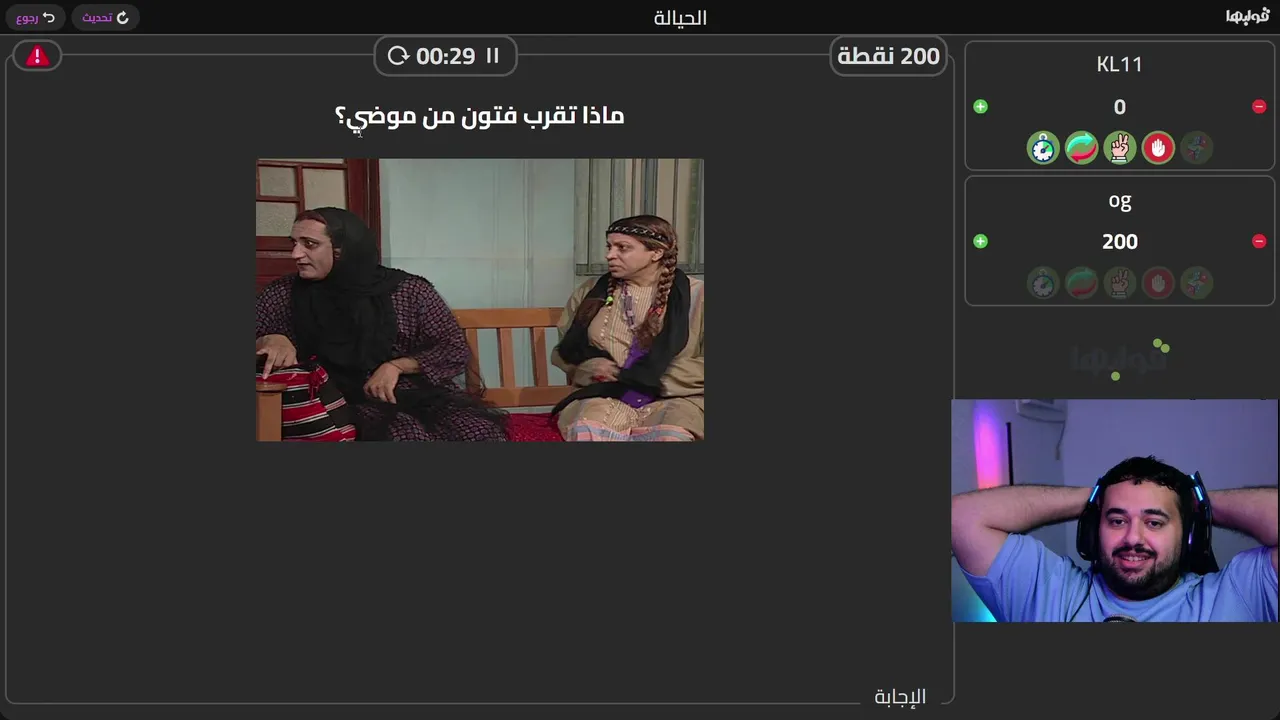
Task: Subtract points from team KL11
Action: (x=1259, y=107)
